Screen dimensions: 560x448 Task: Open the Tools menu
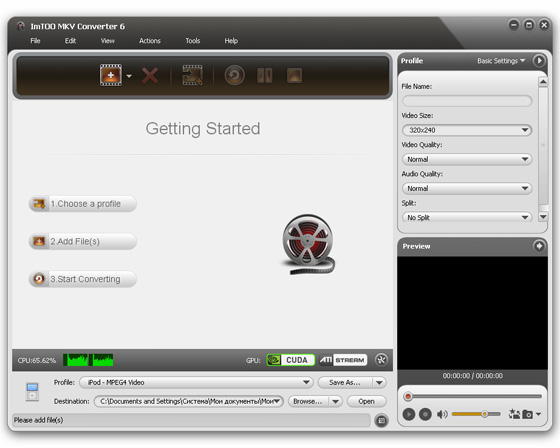tap(192, 41)
